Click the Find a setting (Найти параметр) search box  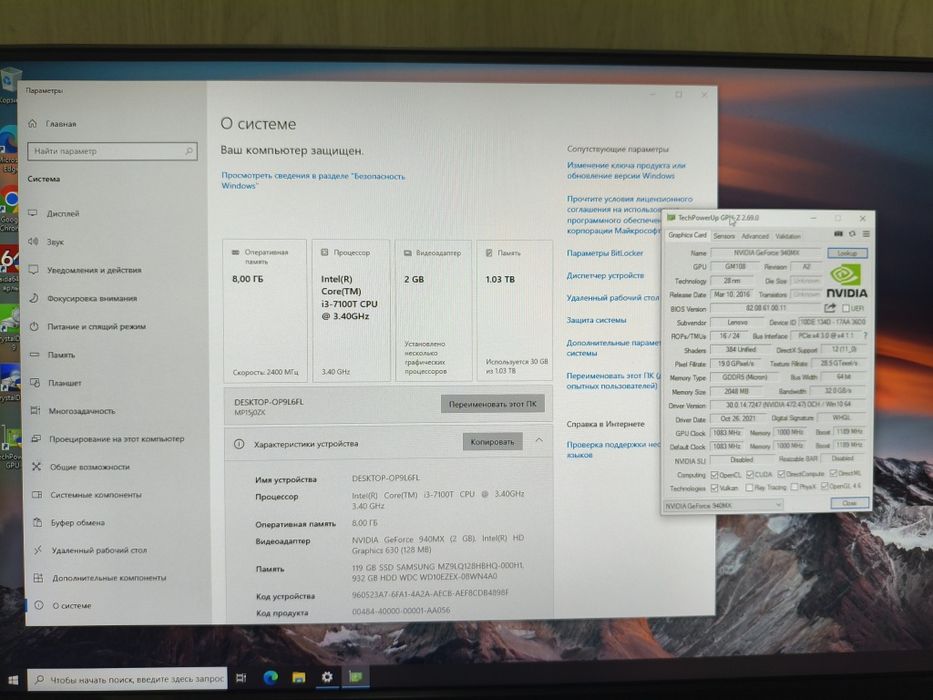(112, 151)
